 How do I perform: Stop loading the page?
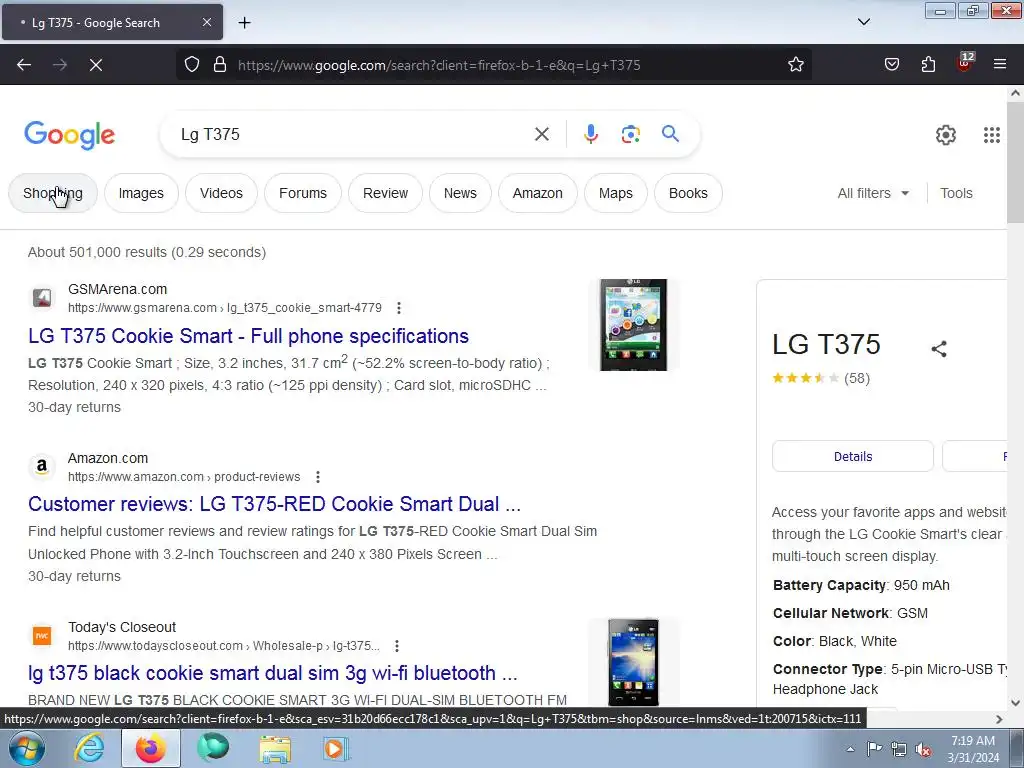pos(95,65)
